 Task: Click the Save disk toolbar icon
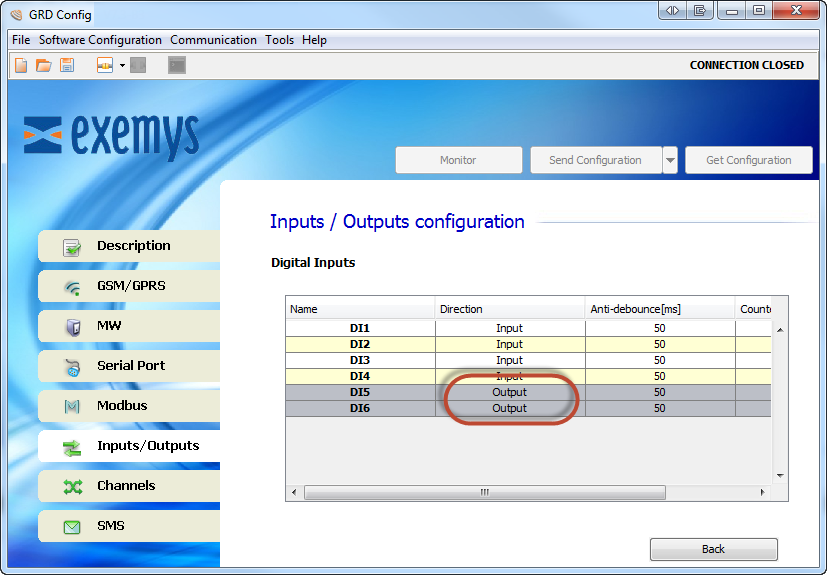click(67, 65)
